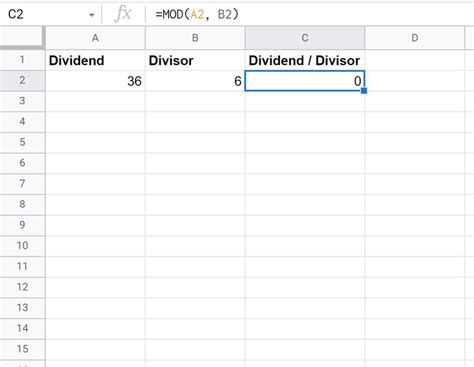Click the blue fill handle on cell C2
Viewport: 474px width, 367px height.
pyautogui.click(x=364, y=90)
